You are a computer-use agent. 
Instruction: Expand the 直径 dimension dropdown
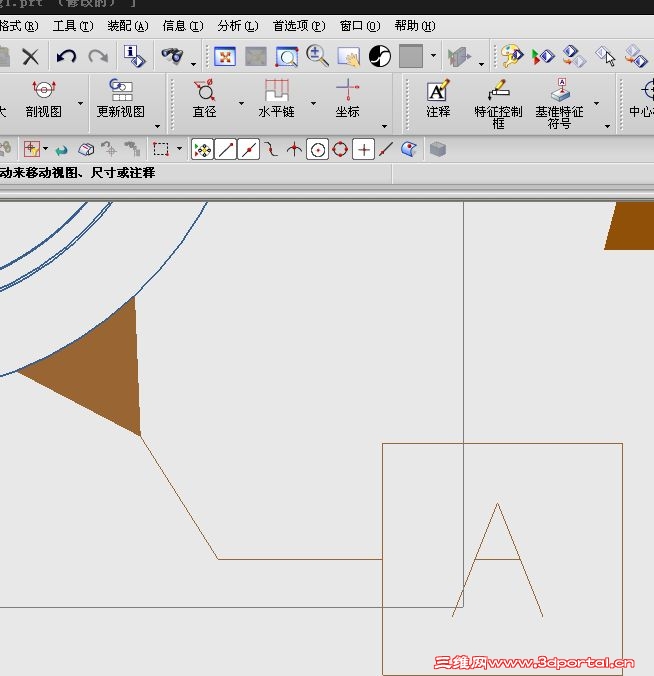pos(241,103)
